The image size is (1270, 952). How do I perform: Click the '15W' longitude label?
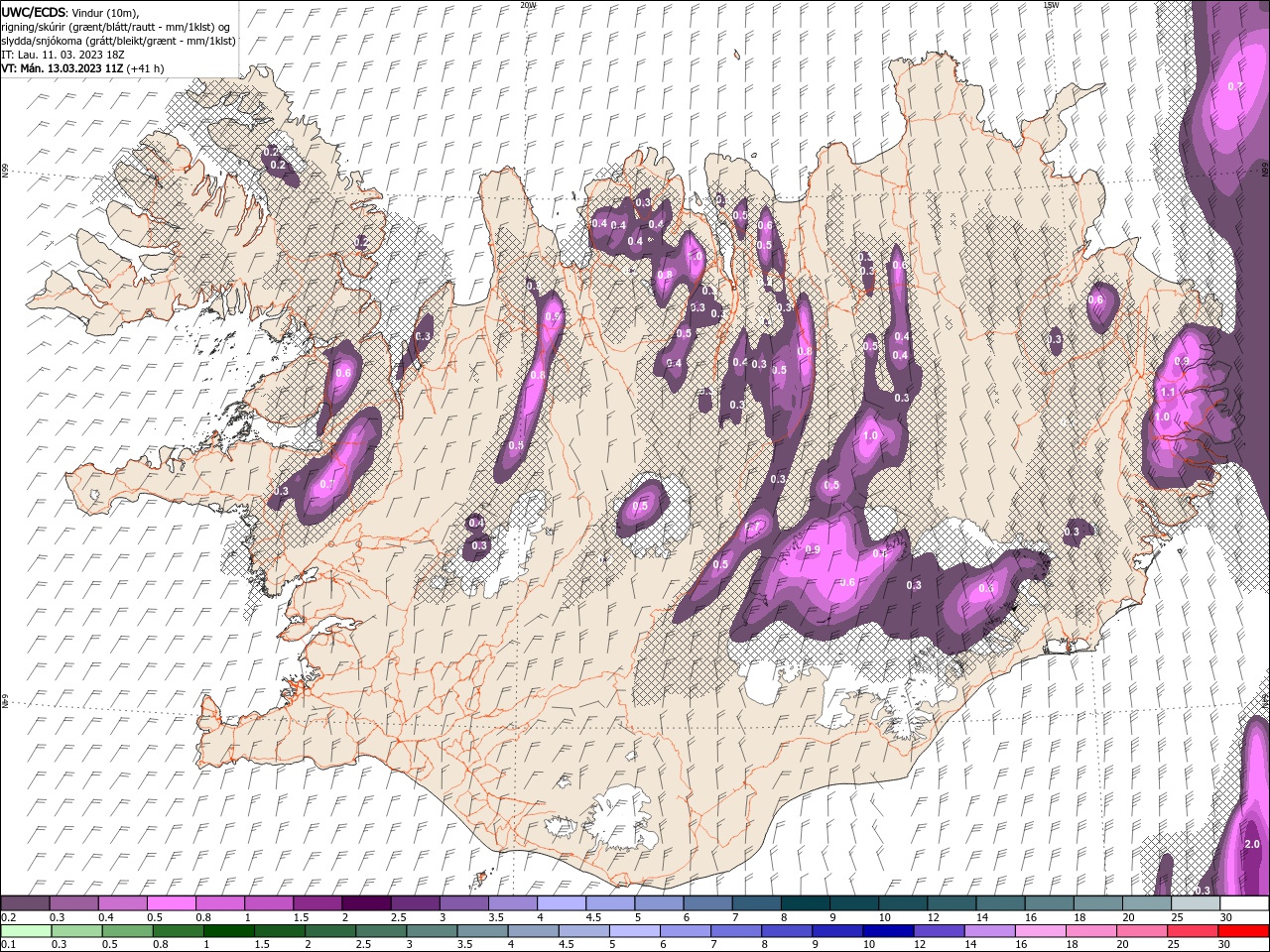[x=1051, y=5]
